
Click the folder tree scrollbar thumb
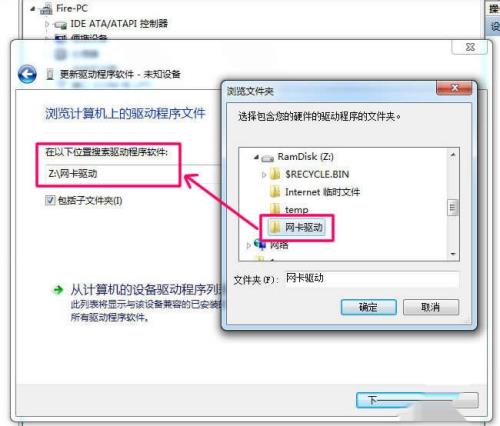coord(452,208)
